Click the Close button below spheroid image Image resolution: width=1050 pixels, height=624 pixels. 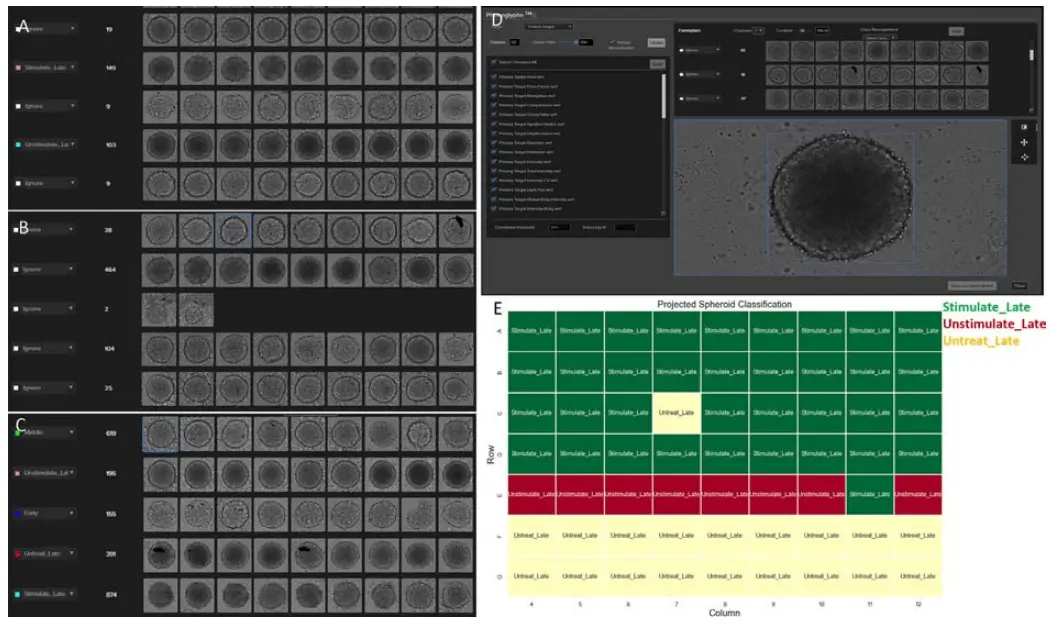pyautogui.click(x=1018, y=285)
